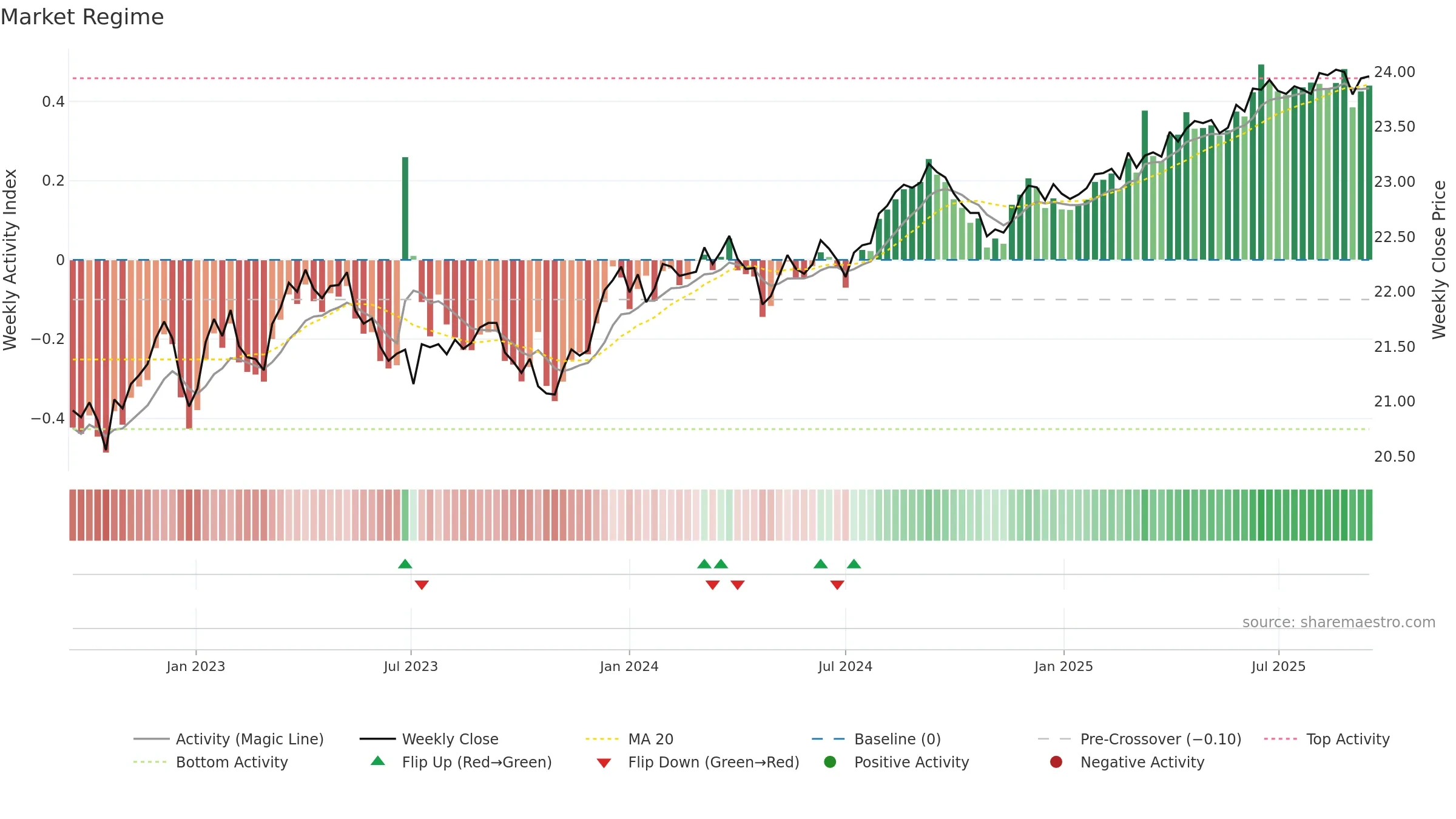
Task: Click the Jan 2025 x-axis label
Action: tap(1063, 666)
